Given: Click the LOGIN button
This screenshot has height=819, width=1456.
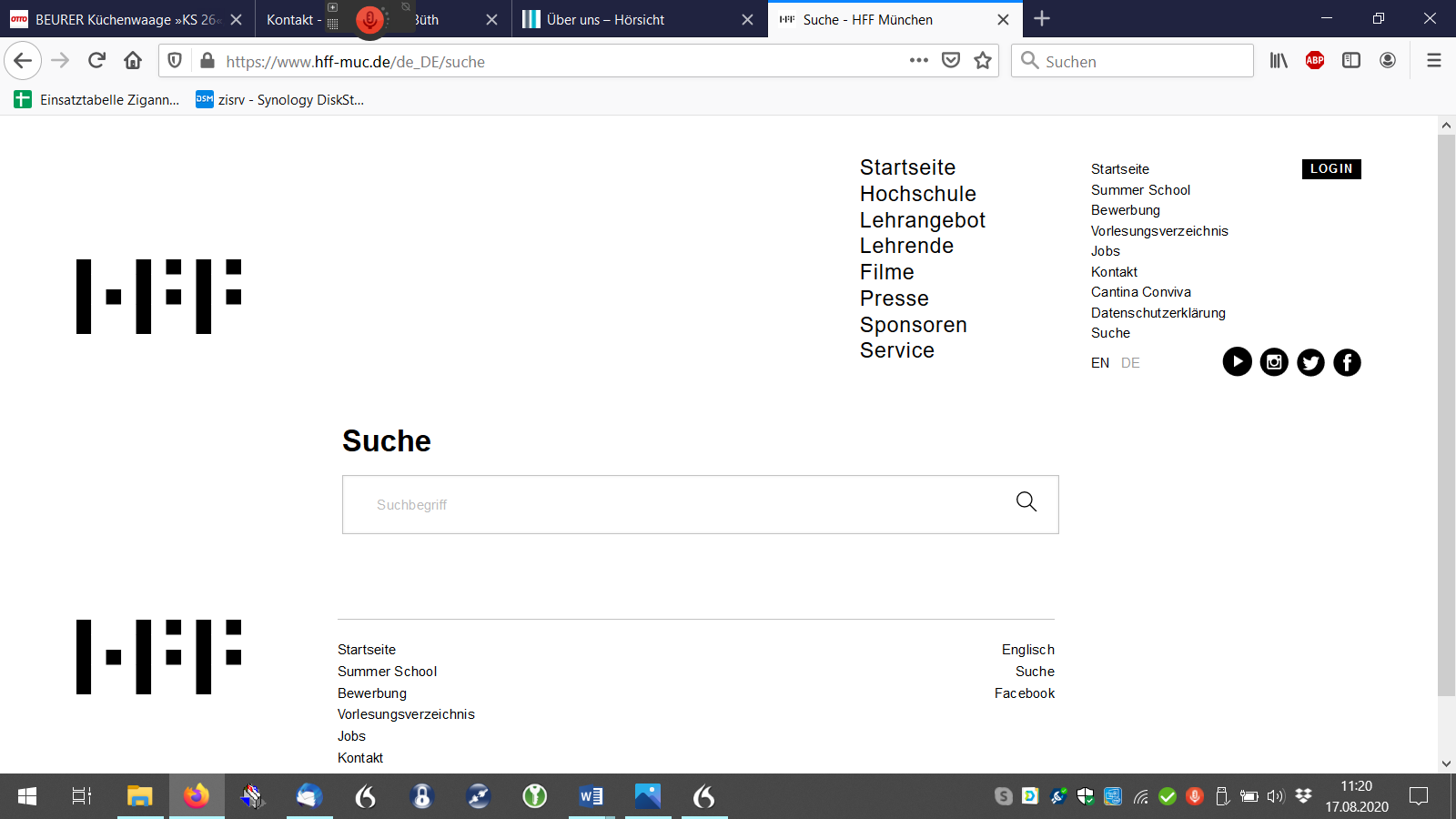Looking at the screenshot, I should click(1331, 168).
